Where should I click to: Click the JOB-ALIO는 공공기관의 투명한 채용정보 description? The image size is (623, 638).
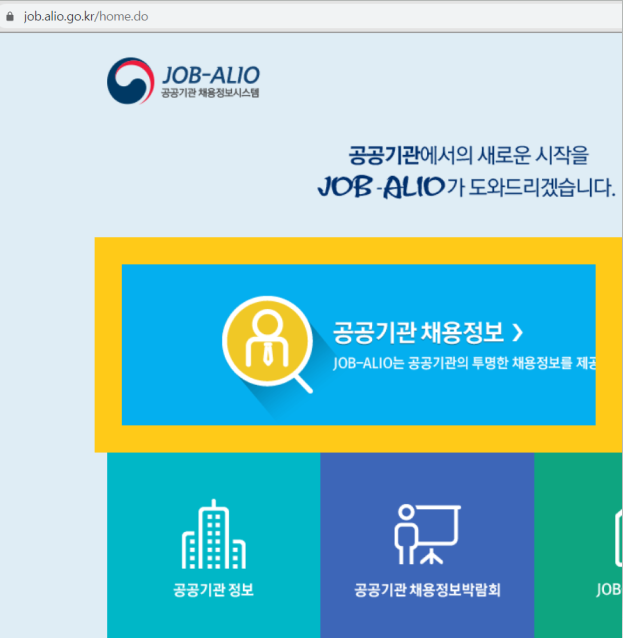point(464,363)
